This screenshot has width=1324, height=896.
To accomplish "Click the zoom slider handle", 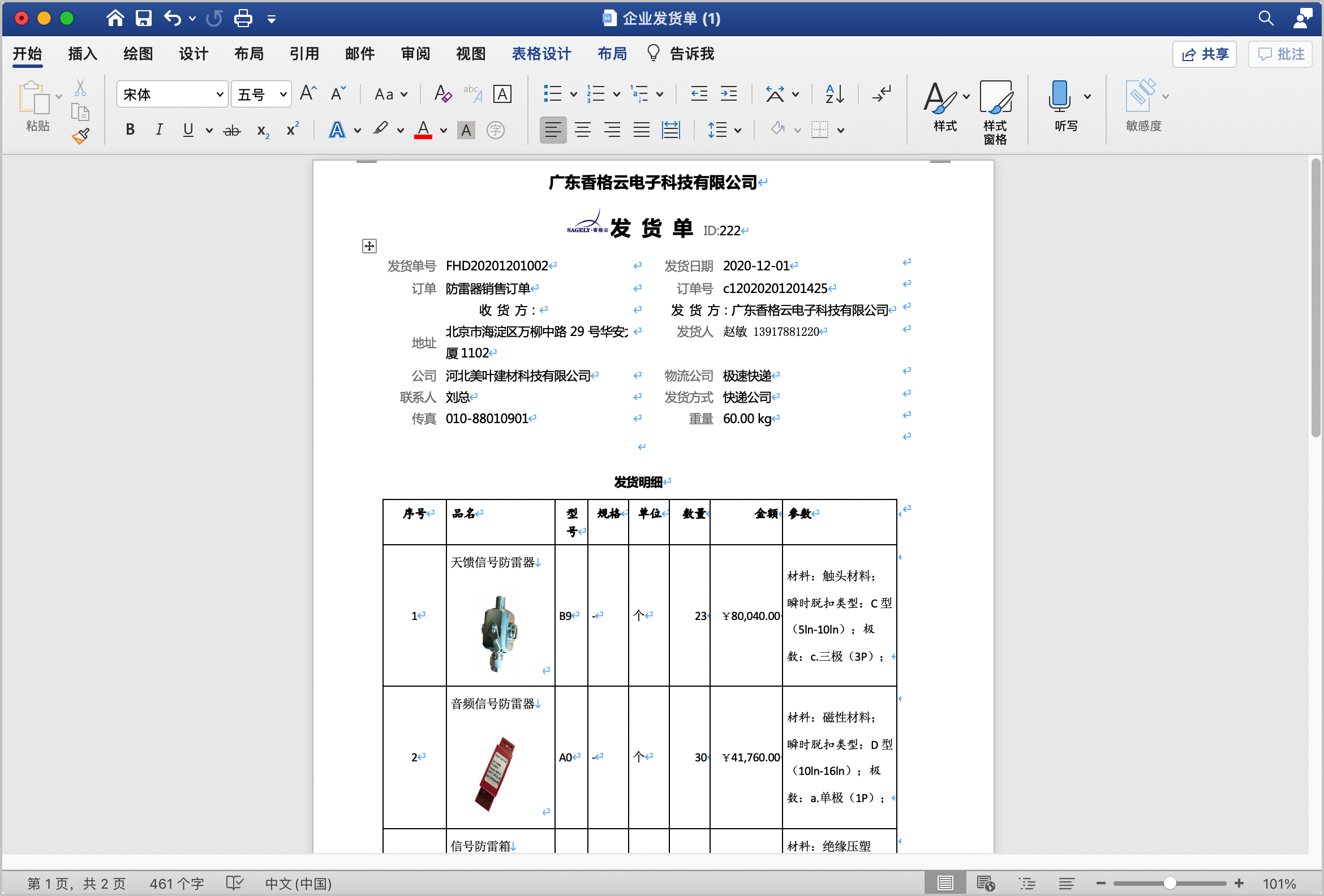I will pyautogui.click(x=1170, y=883).
